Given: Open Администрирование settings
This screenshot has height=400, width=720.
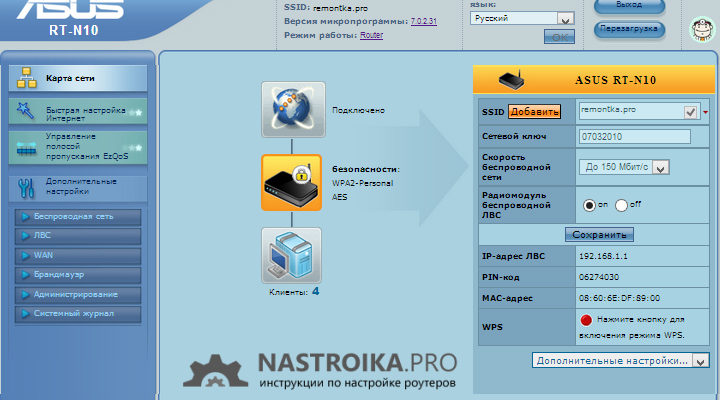Looking at the screenshot, I should click(x=78, y=294).
